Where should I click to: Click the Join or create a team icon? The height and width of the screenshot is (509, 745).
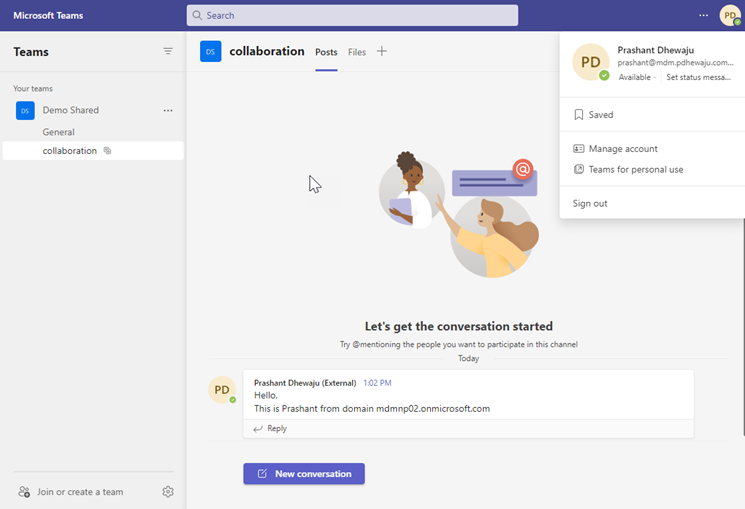(x=24, y=491)
